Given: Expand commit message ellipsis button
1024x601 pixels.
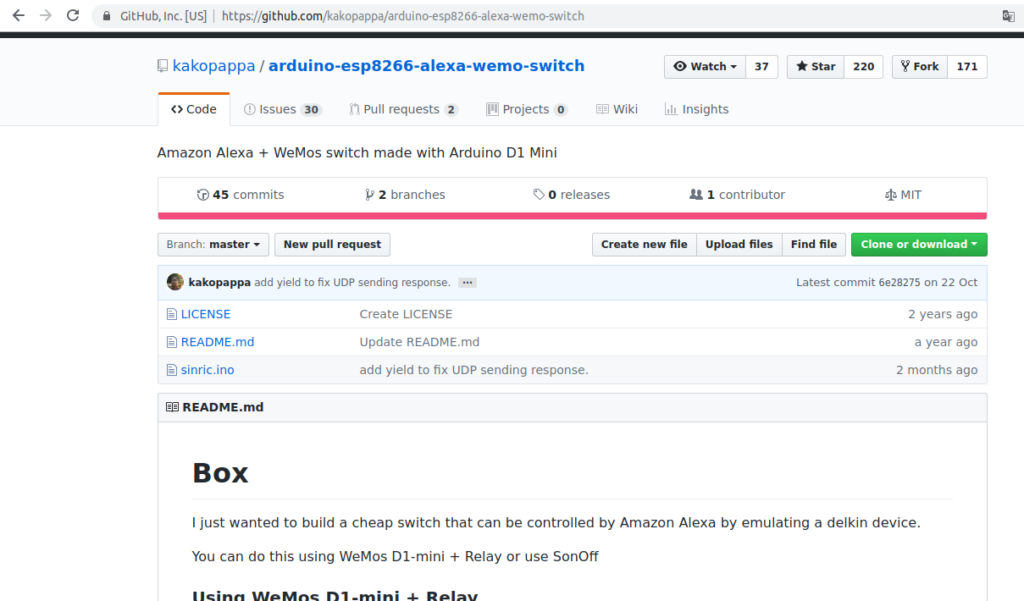Looking at the screenshot, I should (467, 283).
